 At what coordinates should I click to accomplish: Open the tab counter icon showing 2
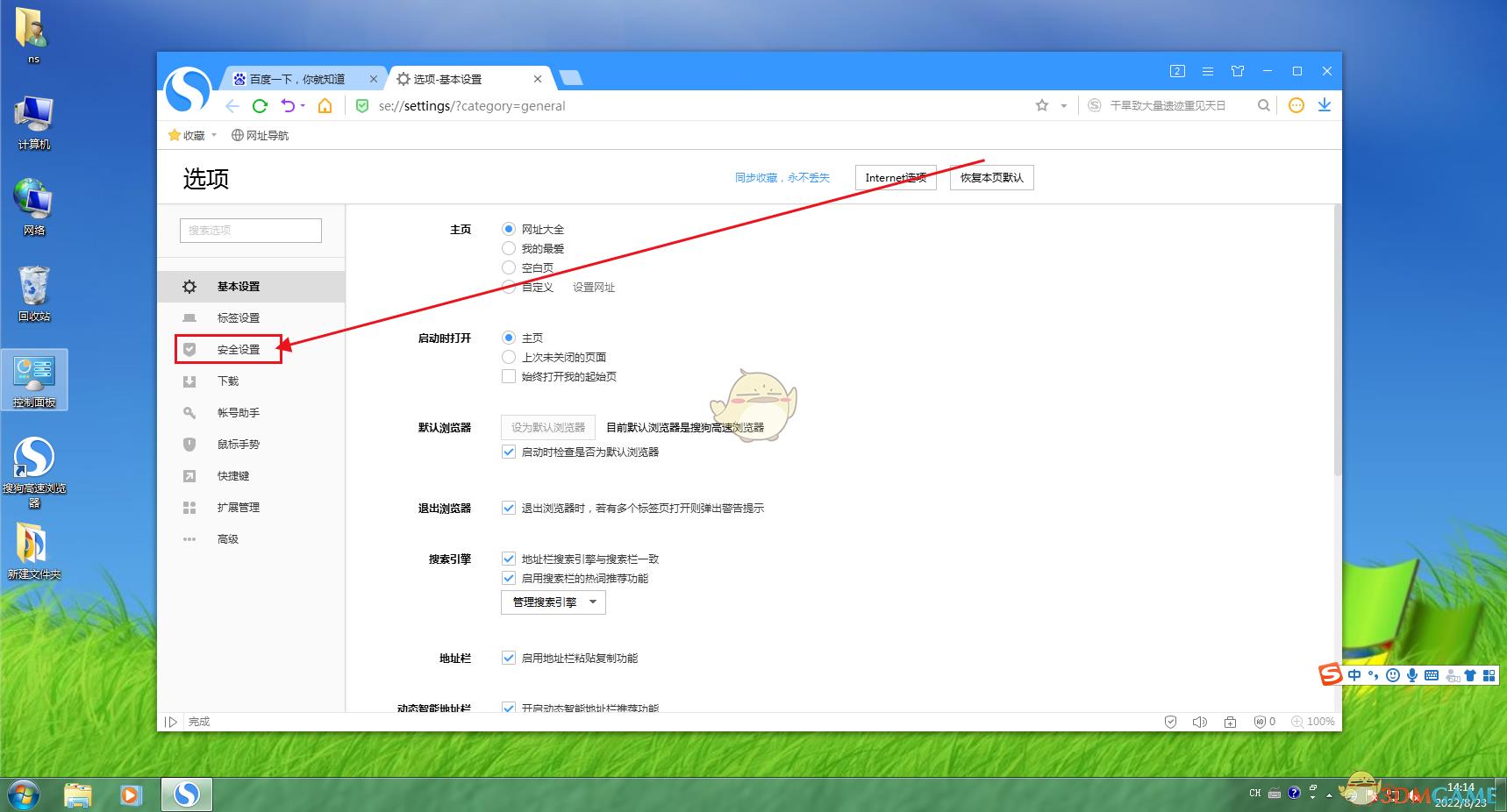[x=1178, y=71]
